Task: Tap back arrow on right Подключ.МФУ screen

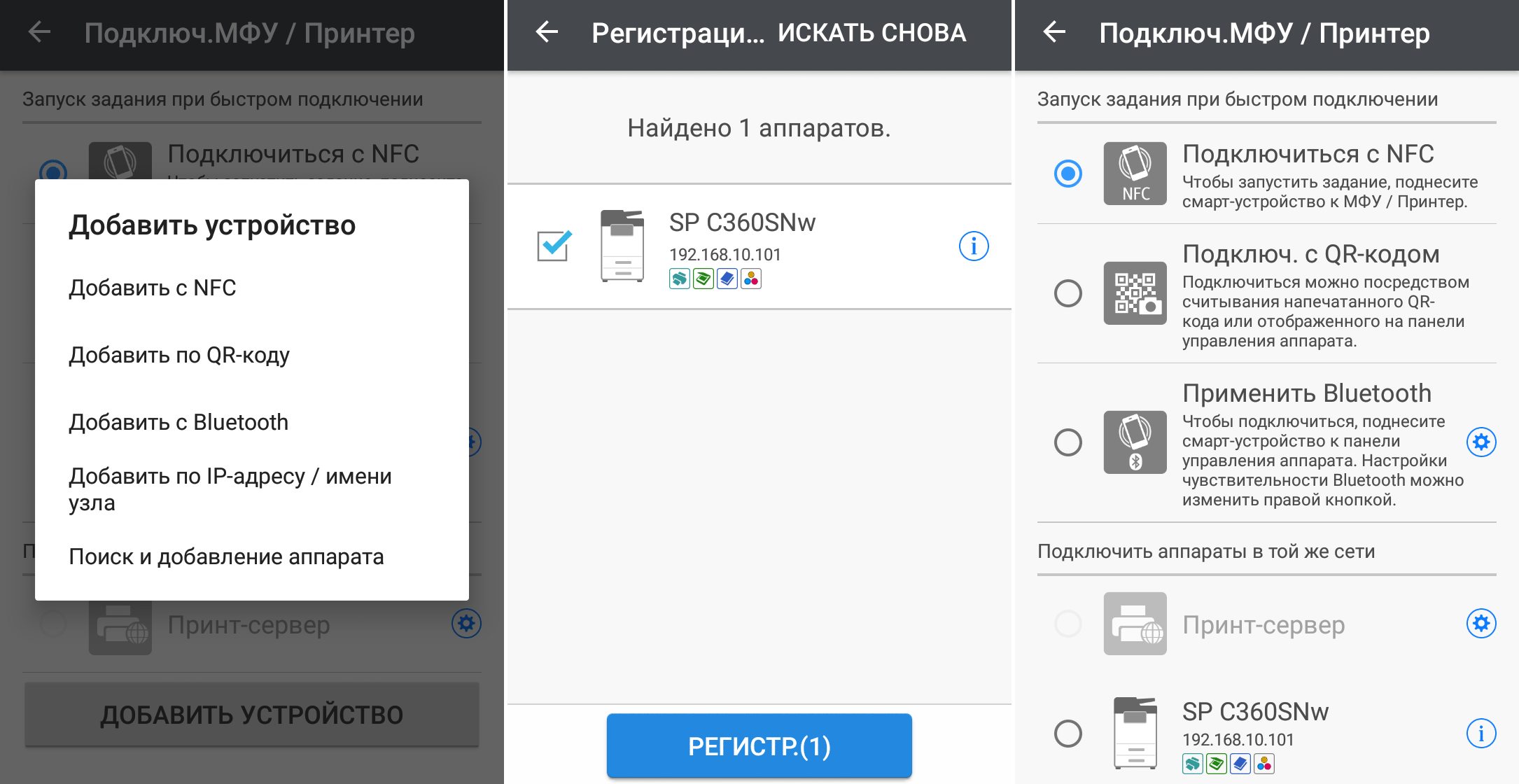Action: point(1054,32)
